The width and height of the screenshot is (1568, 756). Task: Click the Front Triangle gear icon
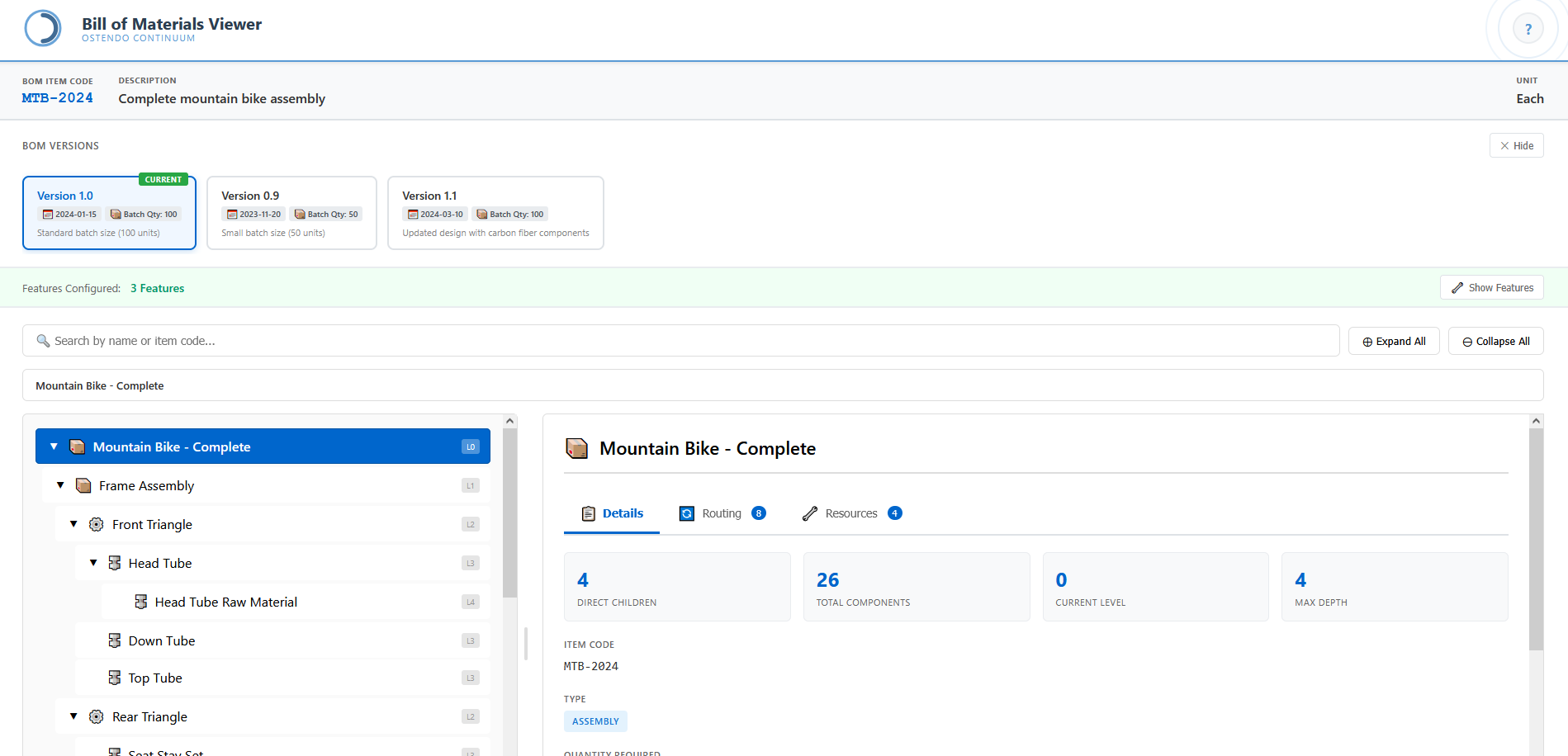pyautogui.click(x=97, y=525)
